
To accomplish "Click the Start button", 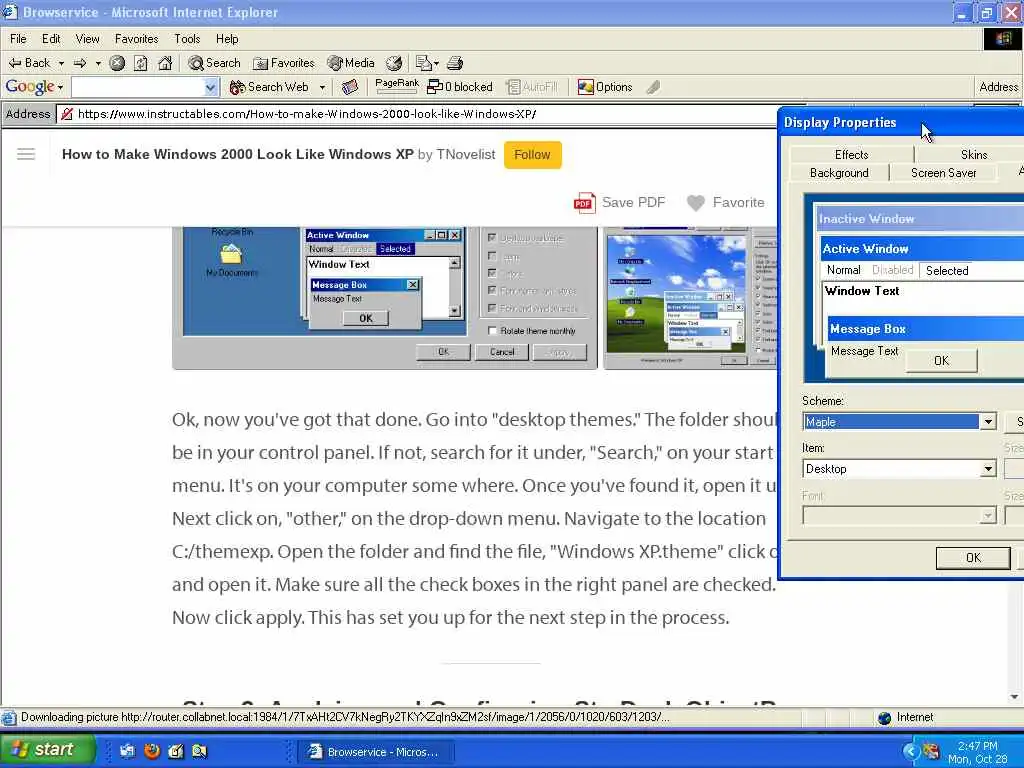I will coord(48,750).
